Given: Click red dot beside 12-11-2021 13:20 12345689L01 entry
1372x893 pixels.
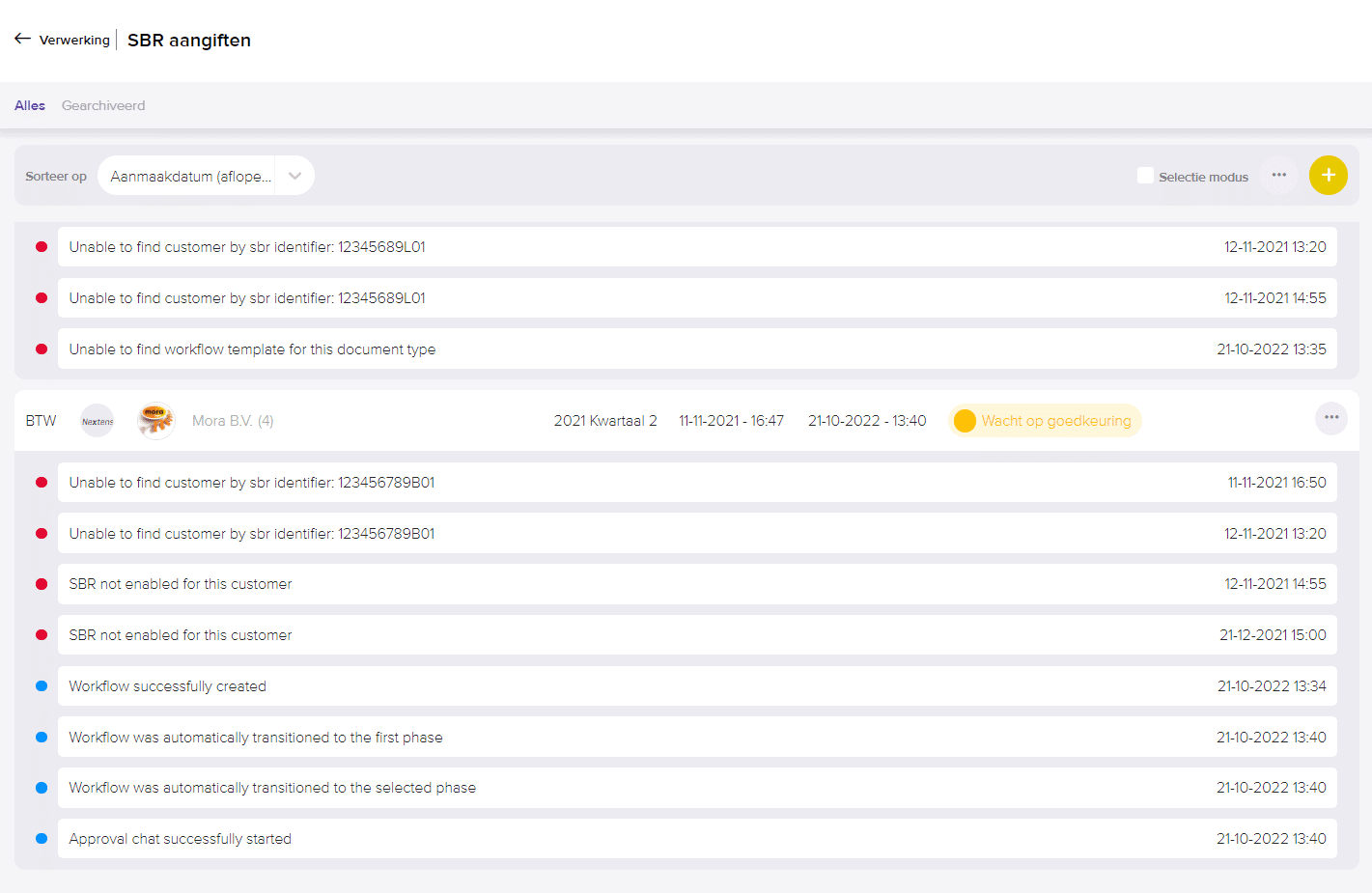Looking at the screenshot, I should [42, 247].
